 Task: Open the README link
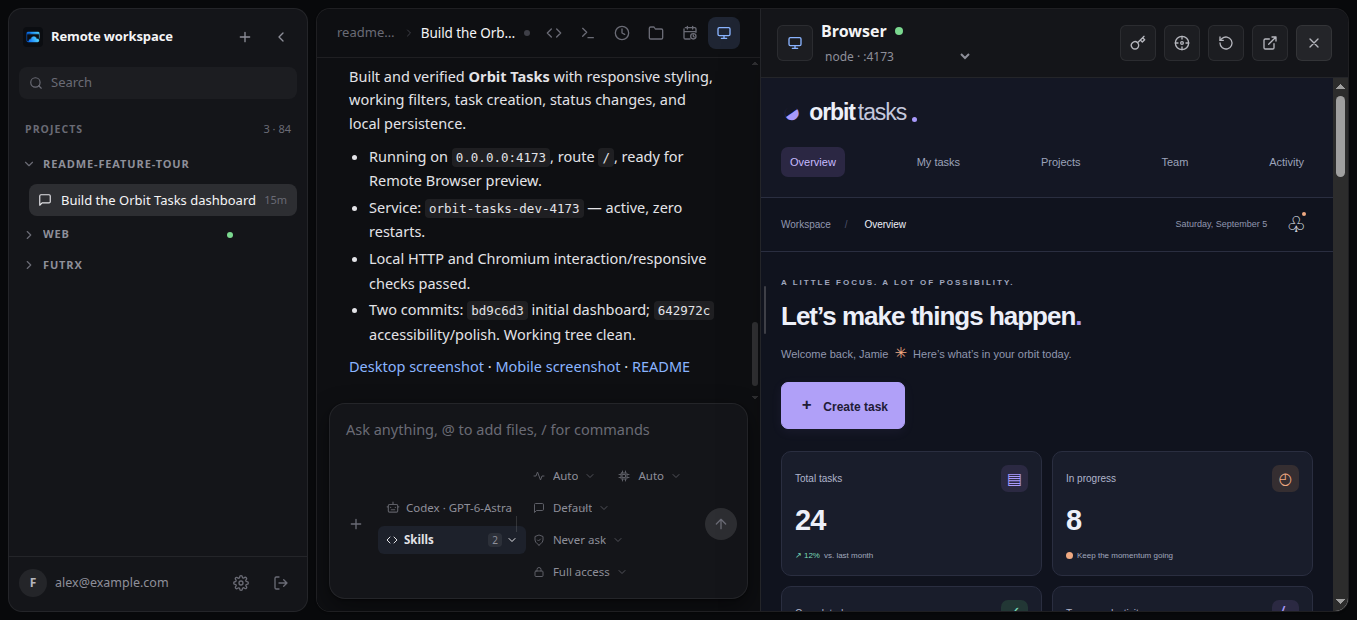(x=661, y=367)
